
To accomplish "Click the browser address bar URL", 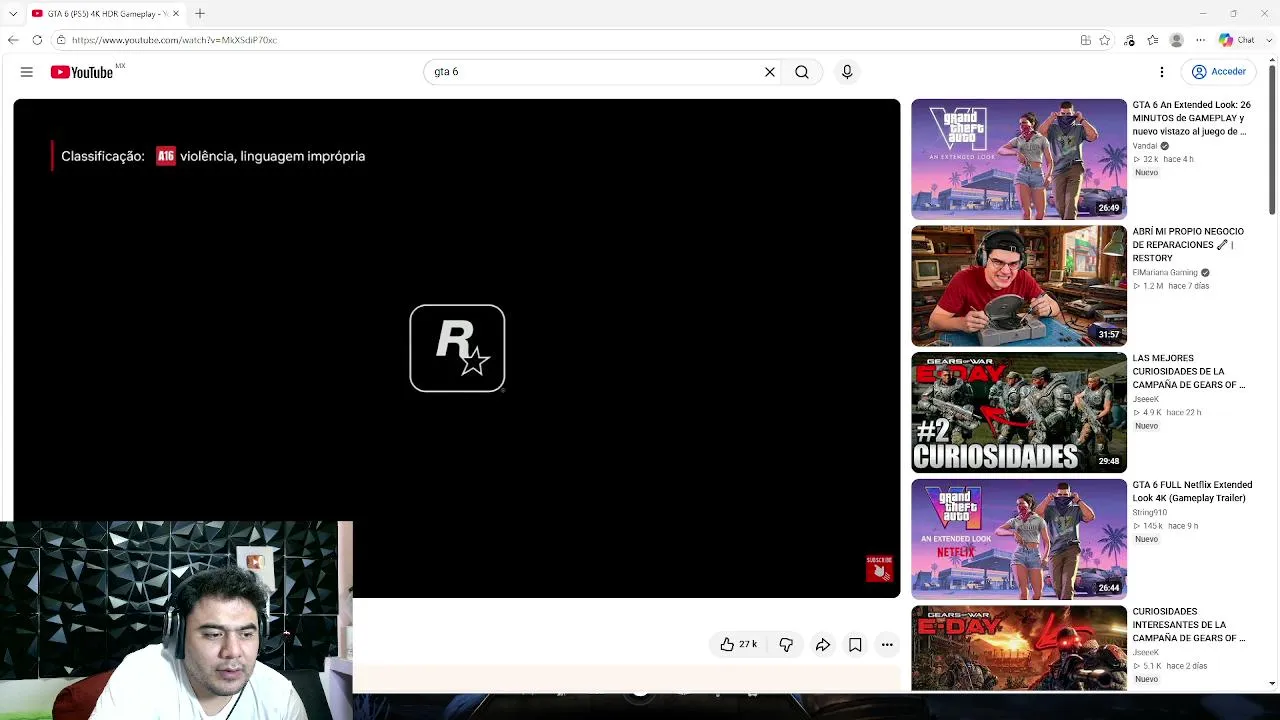I will (x=174, y=40).
